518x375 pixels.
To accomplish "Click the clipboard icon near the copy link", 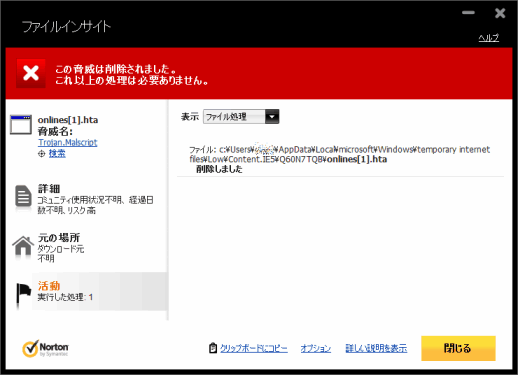I will 213,348.
